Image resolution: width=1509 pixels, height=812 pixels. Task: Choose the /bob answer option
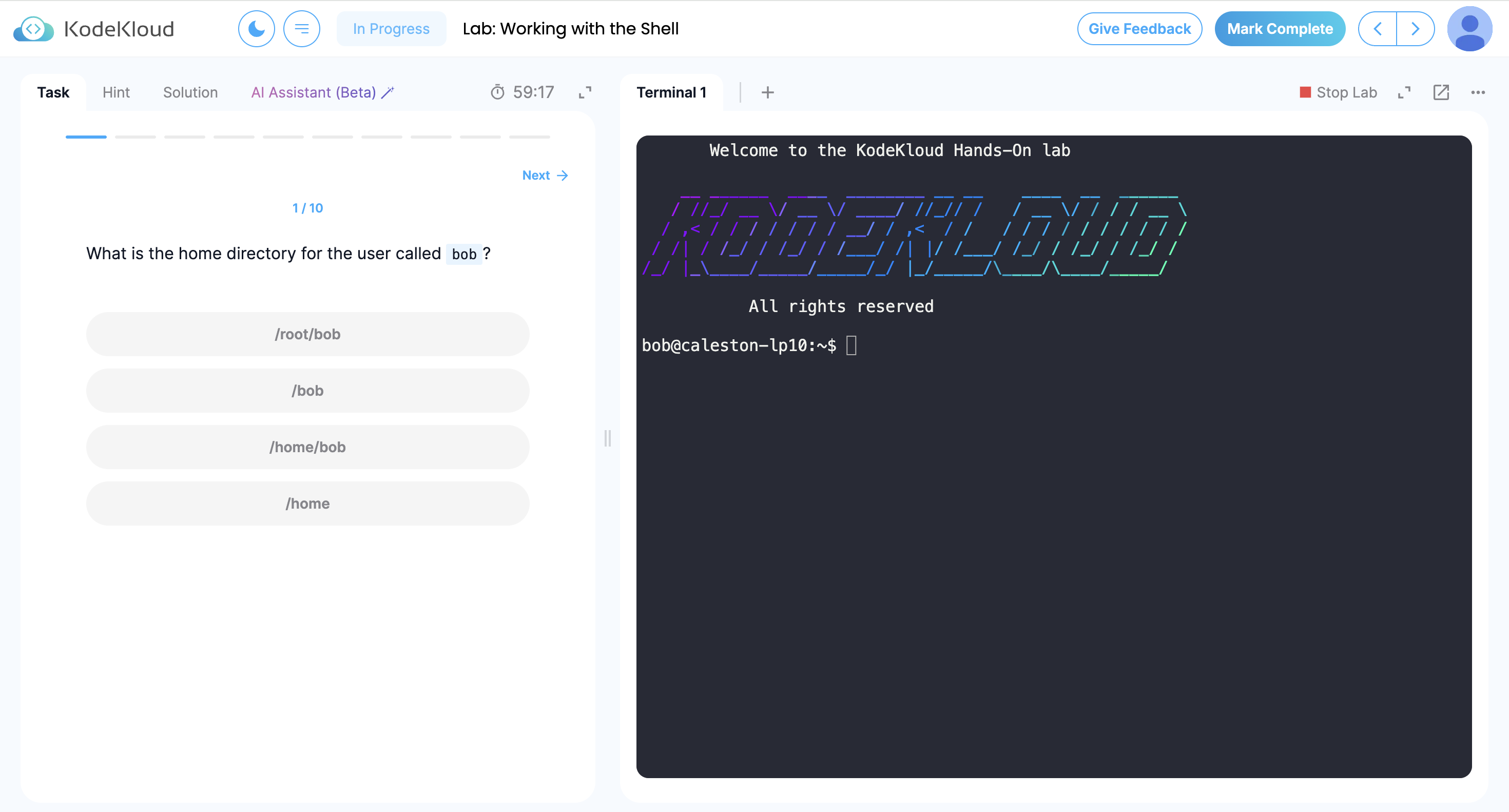coord(307,391)
